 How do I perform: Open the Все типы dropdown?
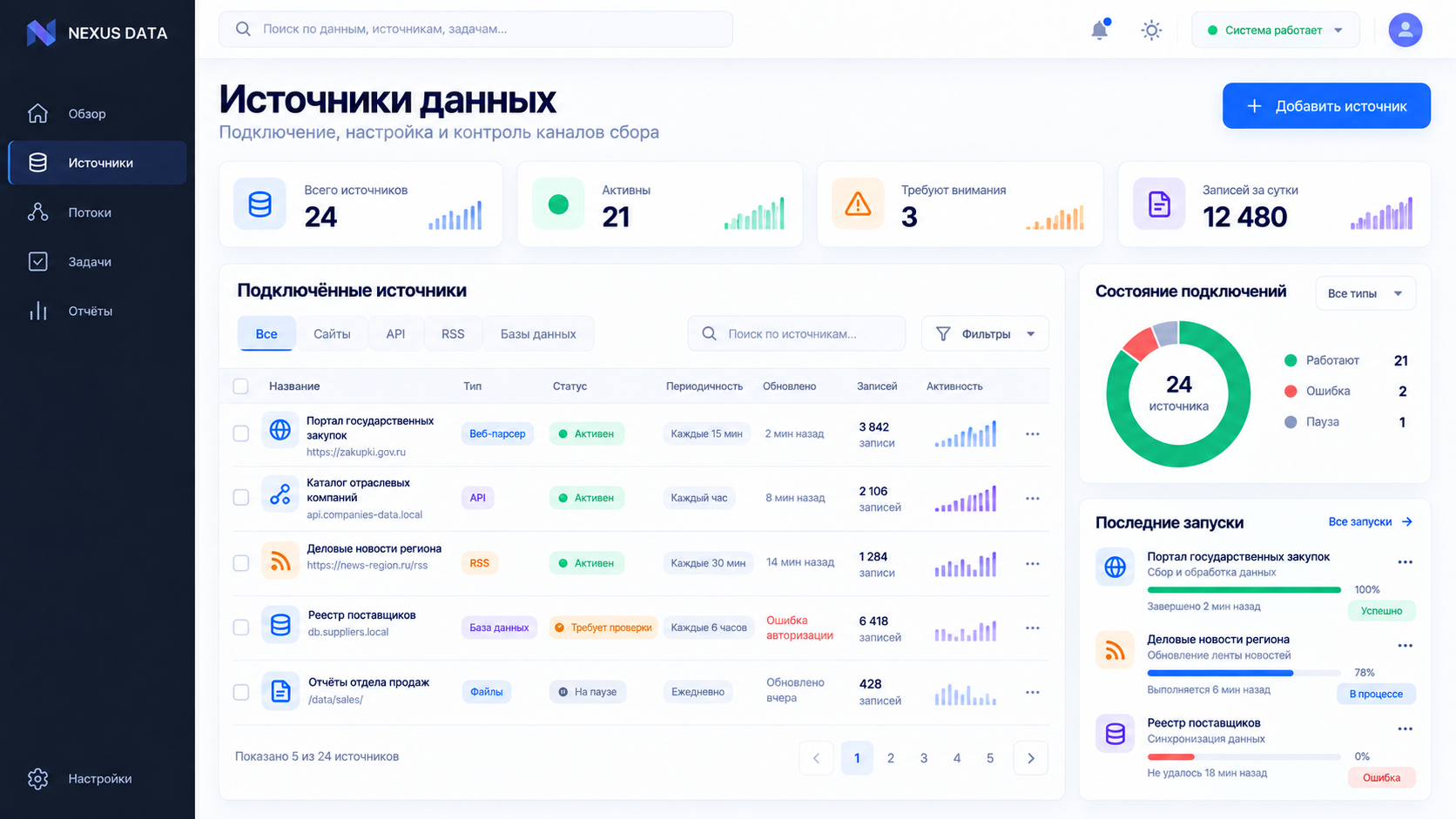point(1365,293)
